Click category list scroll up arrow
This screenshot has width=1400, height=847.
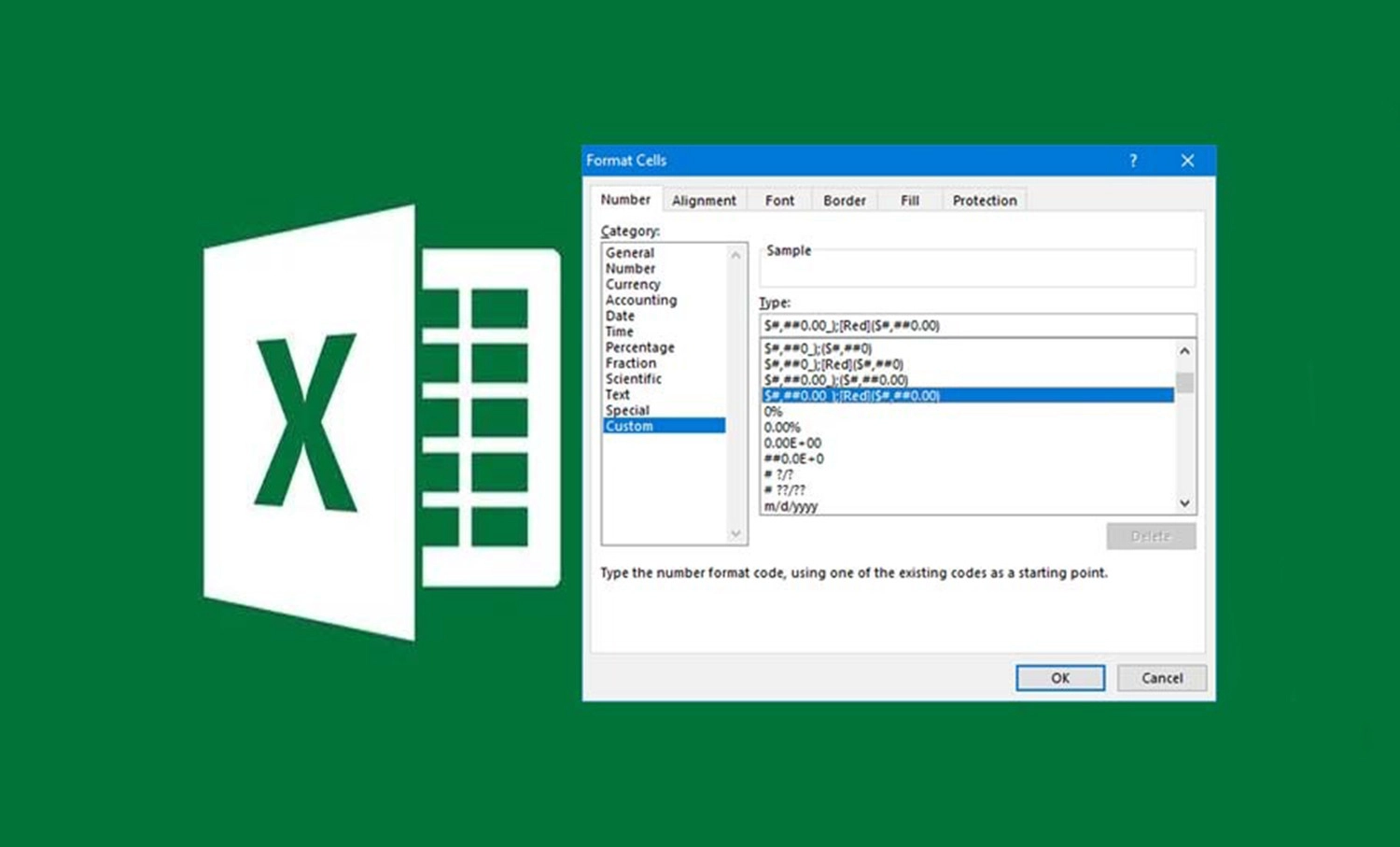pyautogui.click(x=735, y=255)
